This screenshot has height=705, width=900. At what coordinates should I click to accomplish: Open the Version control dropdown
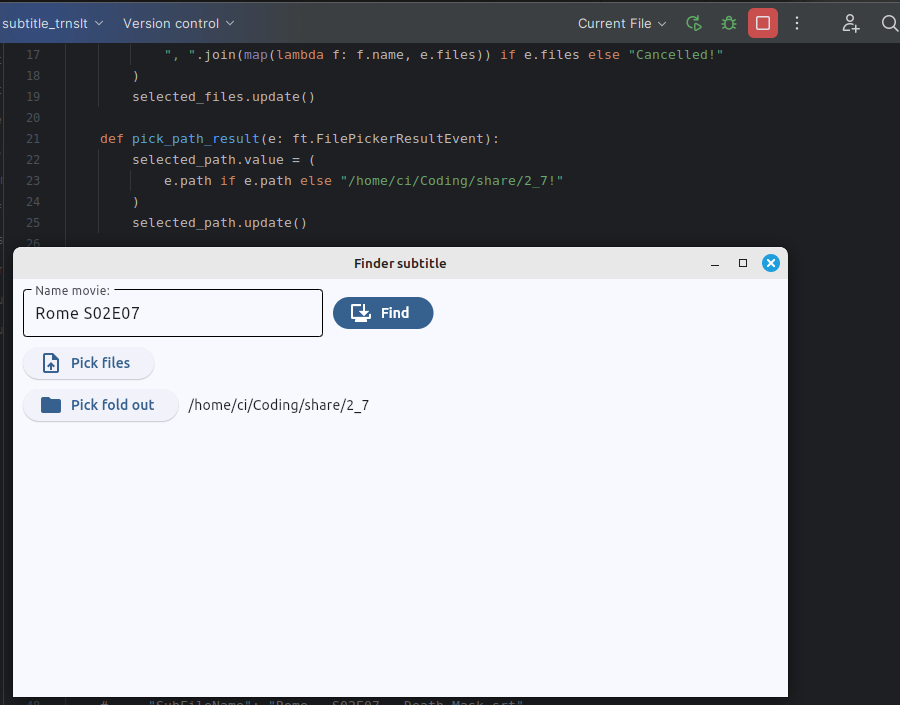[x=179, y=24]
